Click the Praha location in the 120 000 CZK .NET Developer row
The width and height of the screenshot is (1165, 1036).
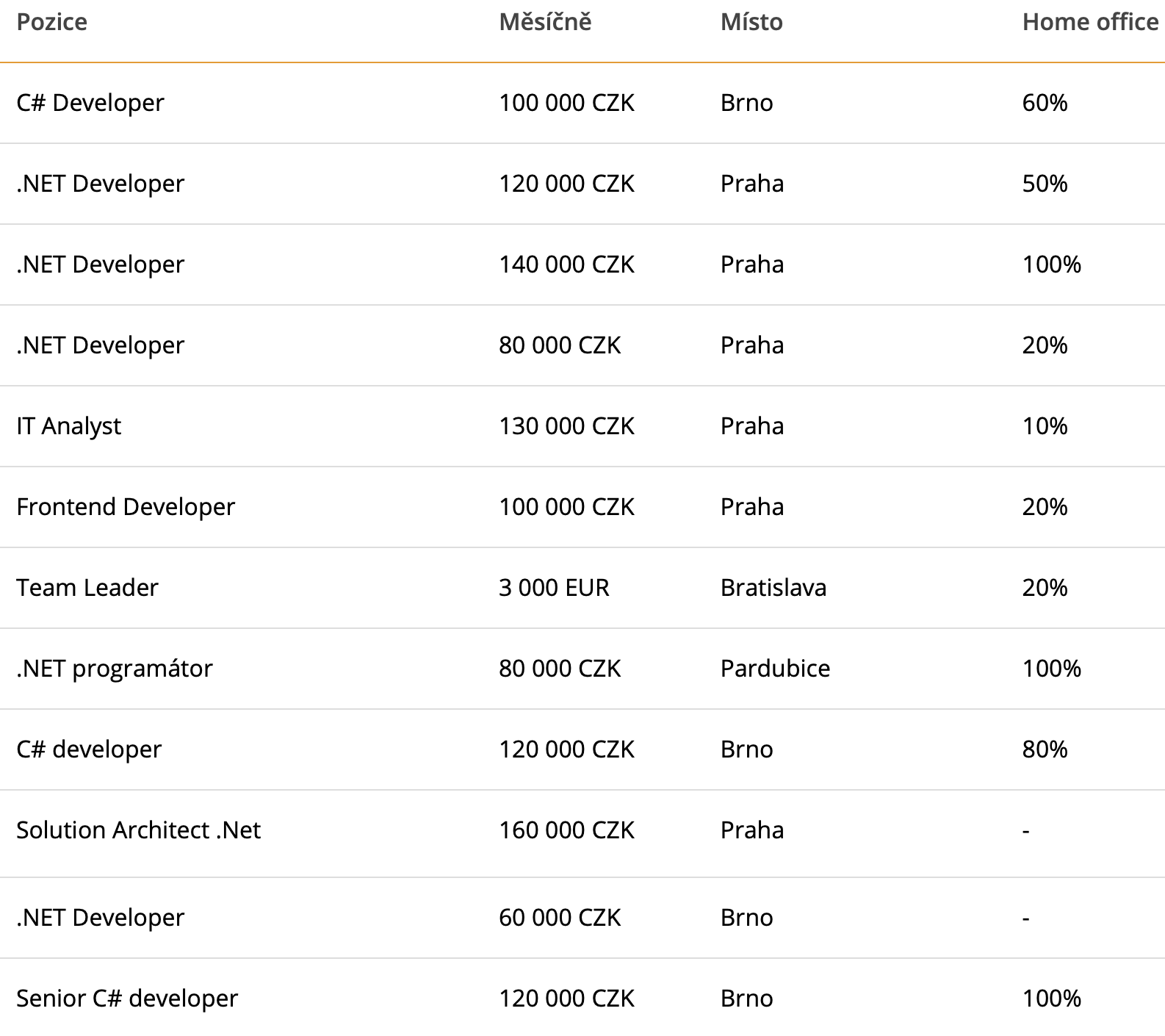click(751, 184)
